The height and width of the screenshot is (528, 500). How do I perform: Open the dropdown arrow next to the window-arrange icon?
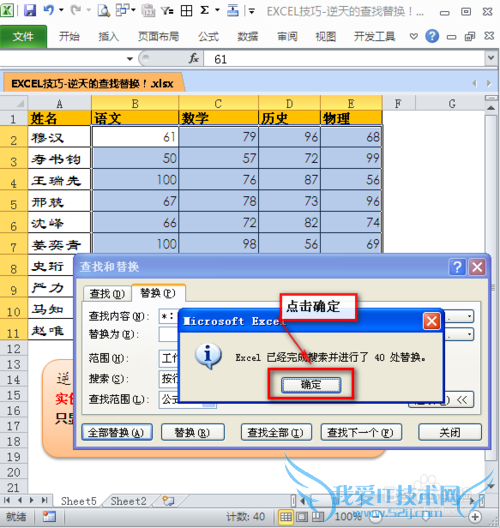click(133, 10)
